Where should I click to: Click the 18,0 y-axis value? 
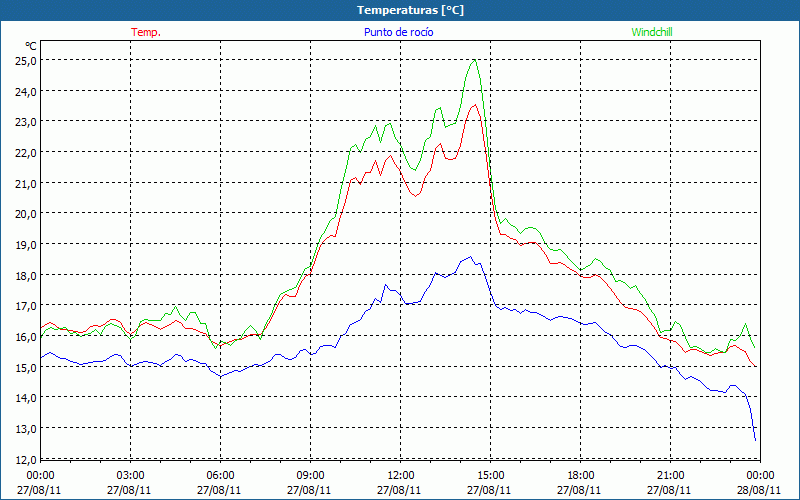click(x=25, y=276)
